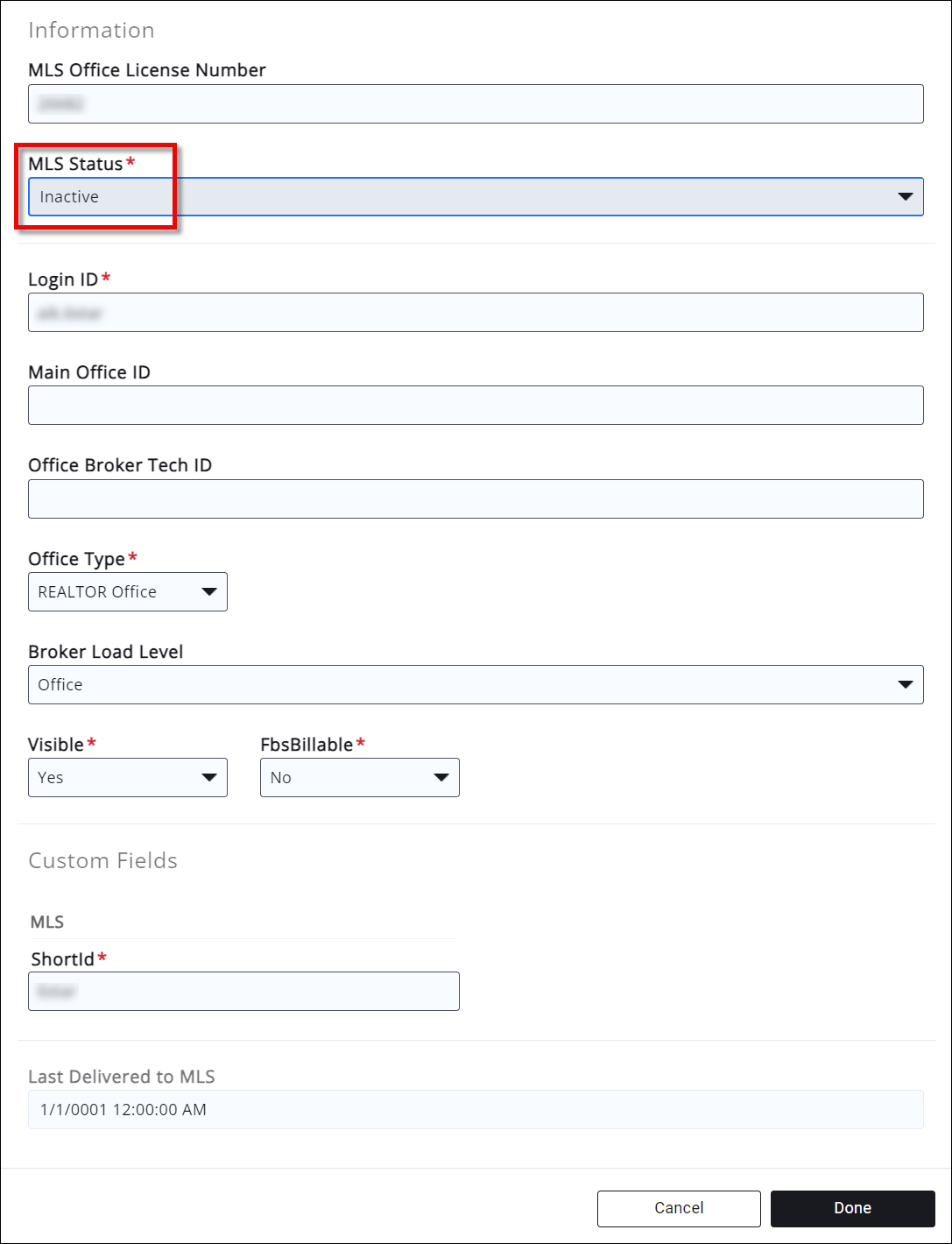Click the Broker Load Level dropdown arrow
This screenshot has width=952, height=1244.
pyautogui.click(x=906, y=684)
